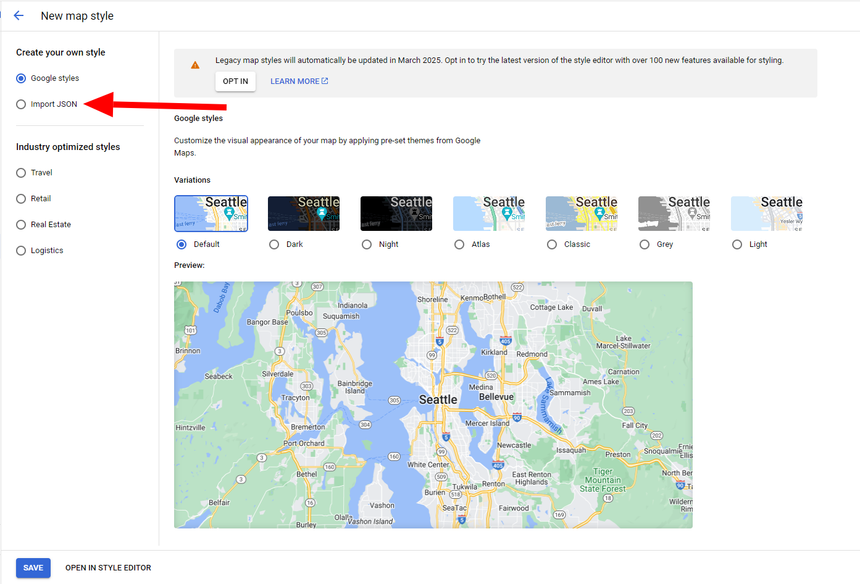Choose the Travel industry style
Screen dimensions: 860x584
(21, 173)
